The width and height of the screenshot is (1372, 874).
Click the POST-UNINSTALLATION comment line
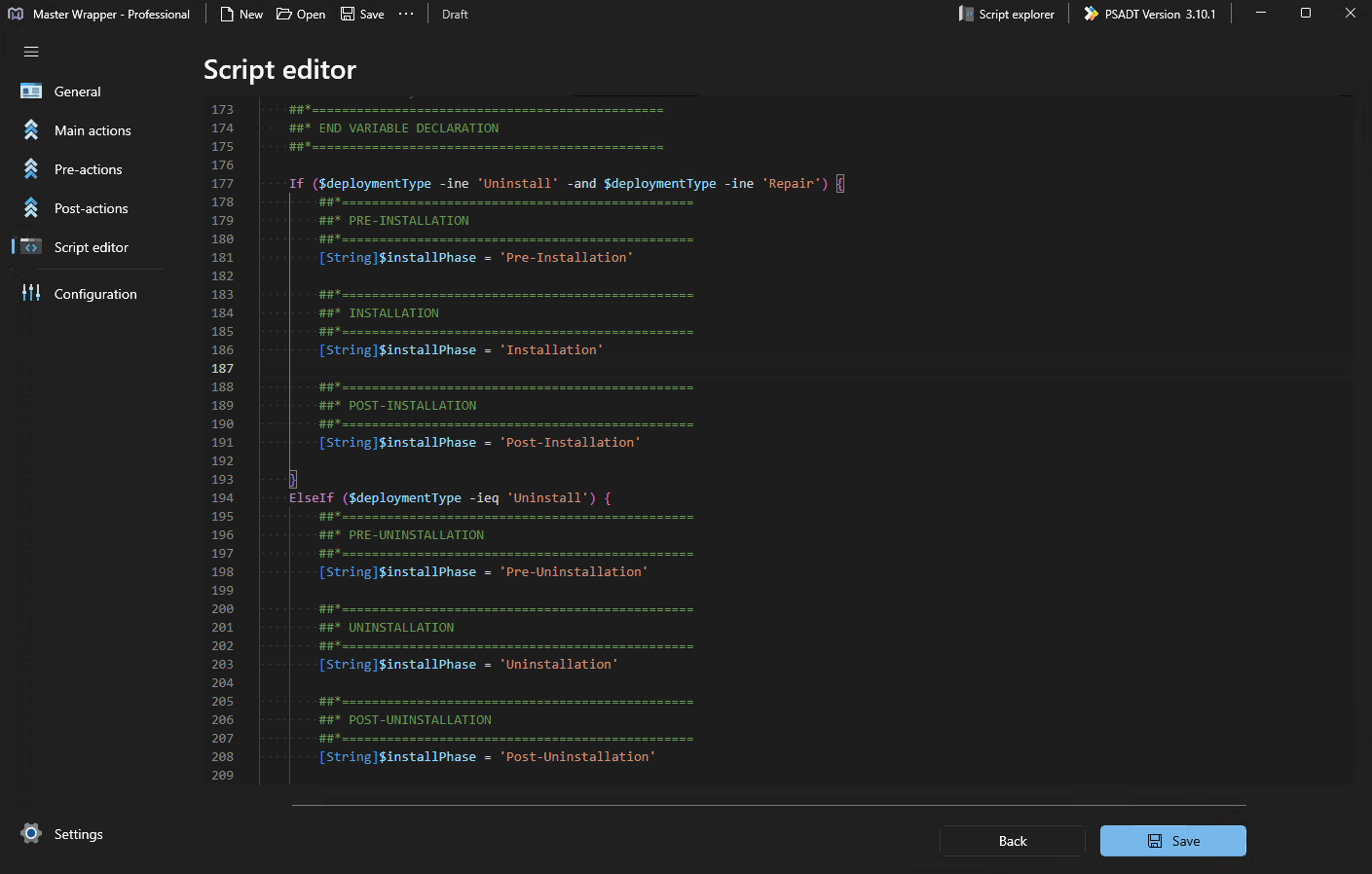(421, 720)
